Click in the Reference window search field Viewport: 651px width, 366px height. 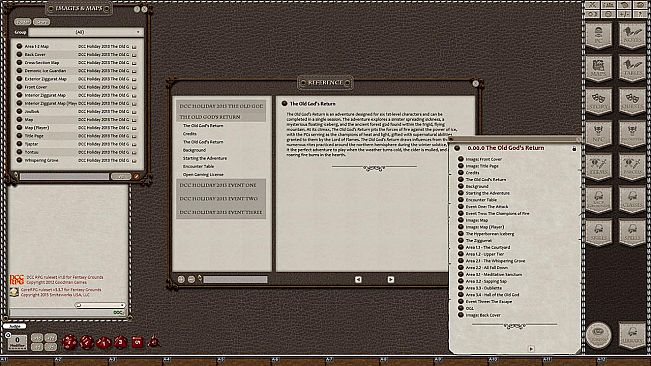coord(235,280)
